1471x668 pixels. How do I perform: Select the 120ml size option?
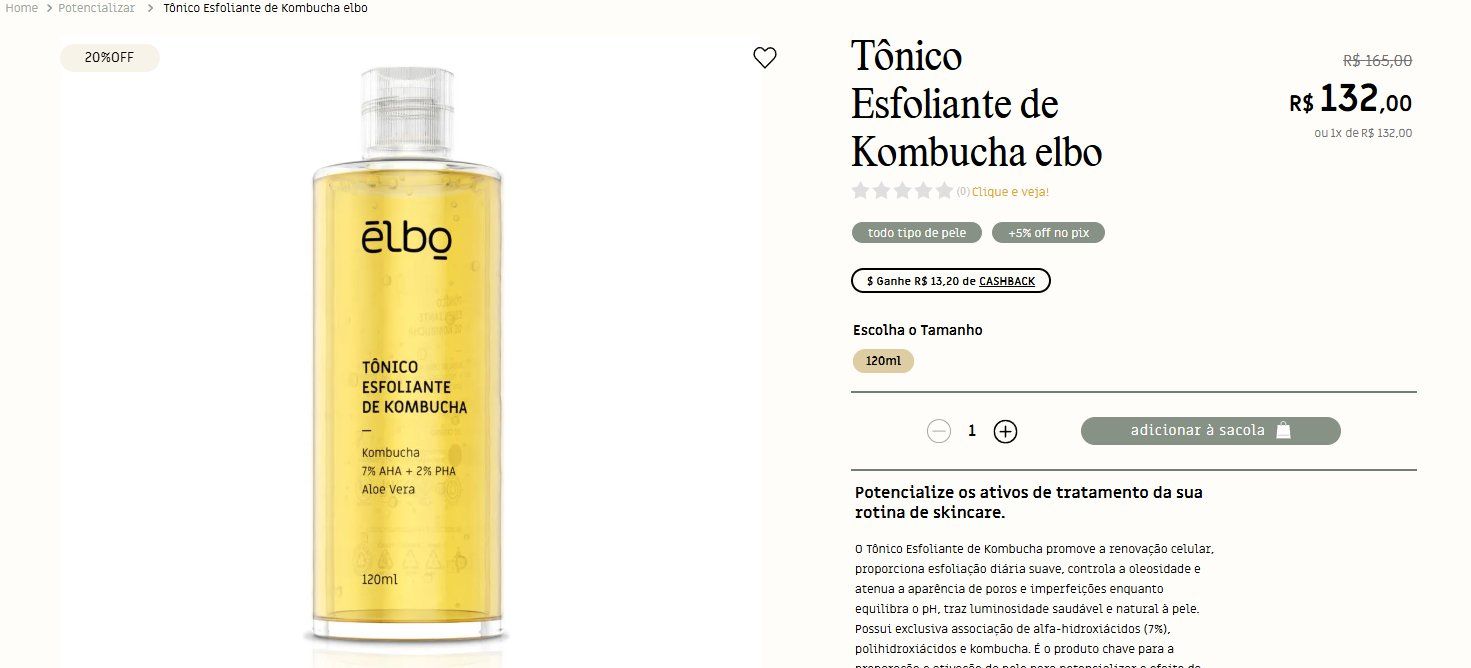click(x=883, y=361)
